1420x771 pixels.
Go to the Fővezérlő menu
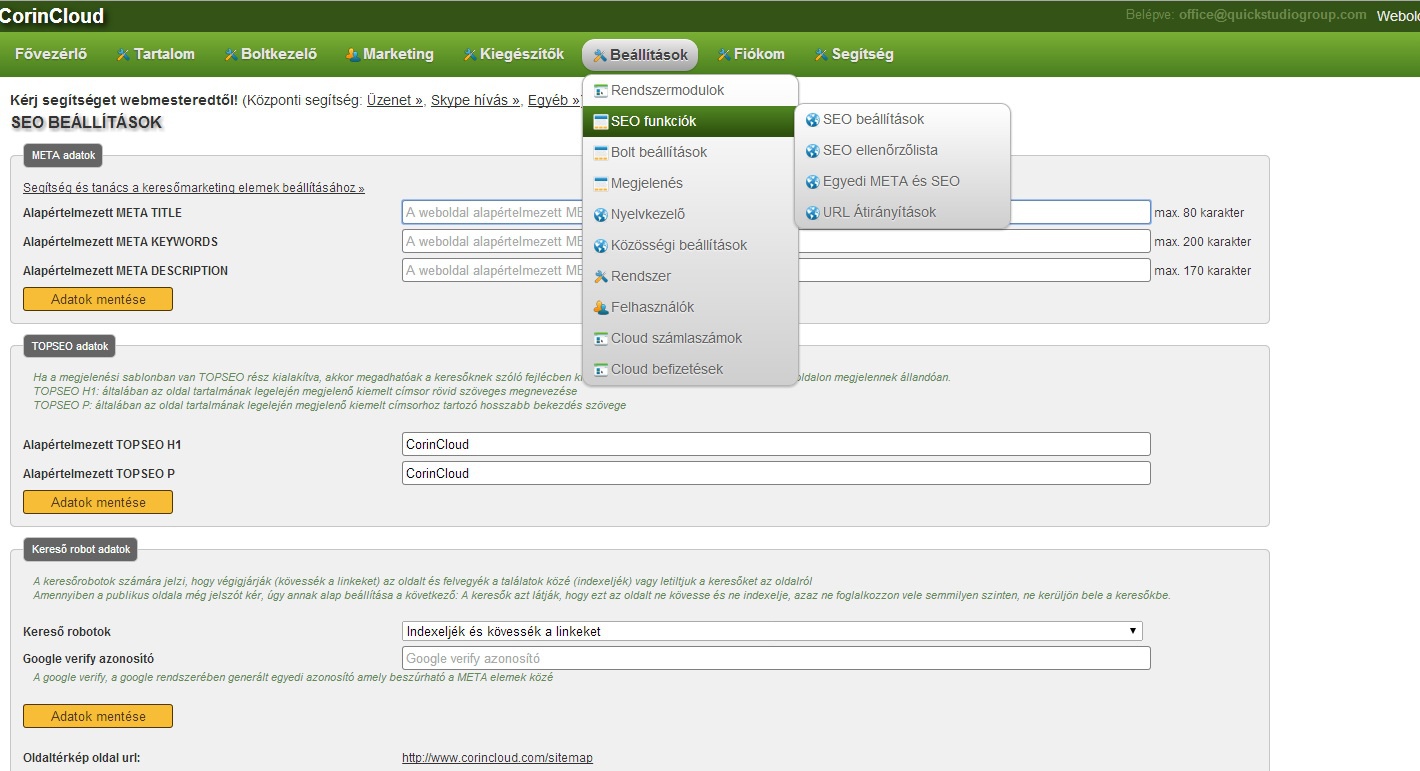click(51, 54)
